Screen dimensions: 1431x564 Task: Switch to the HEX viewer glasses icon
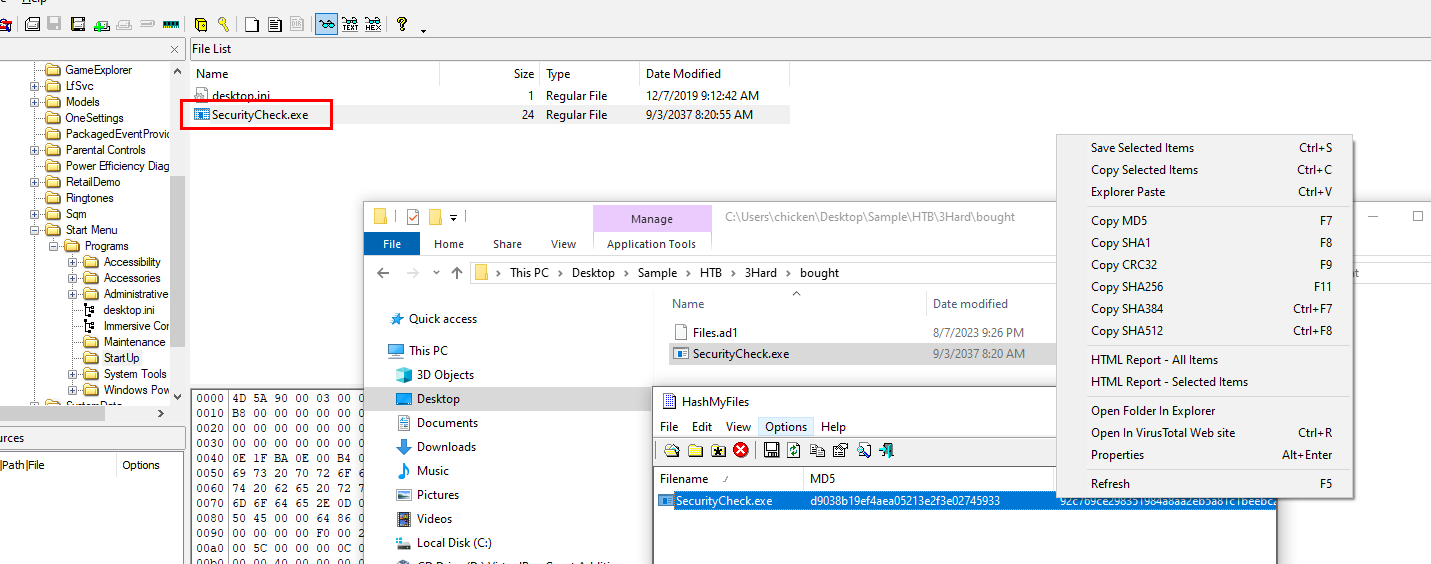pyautogui.click(x=373, y=24)
